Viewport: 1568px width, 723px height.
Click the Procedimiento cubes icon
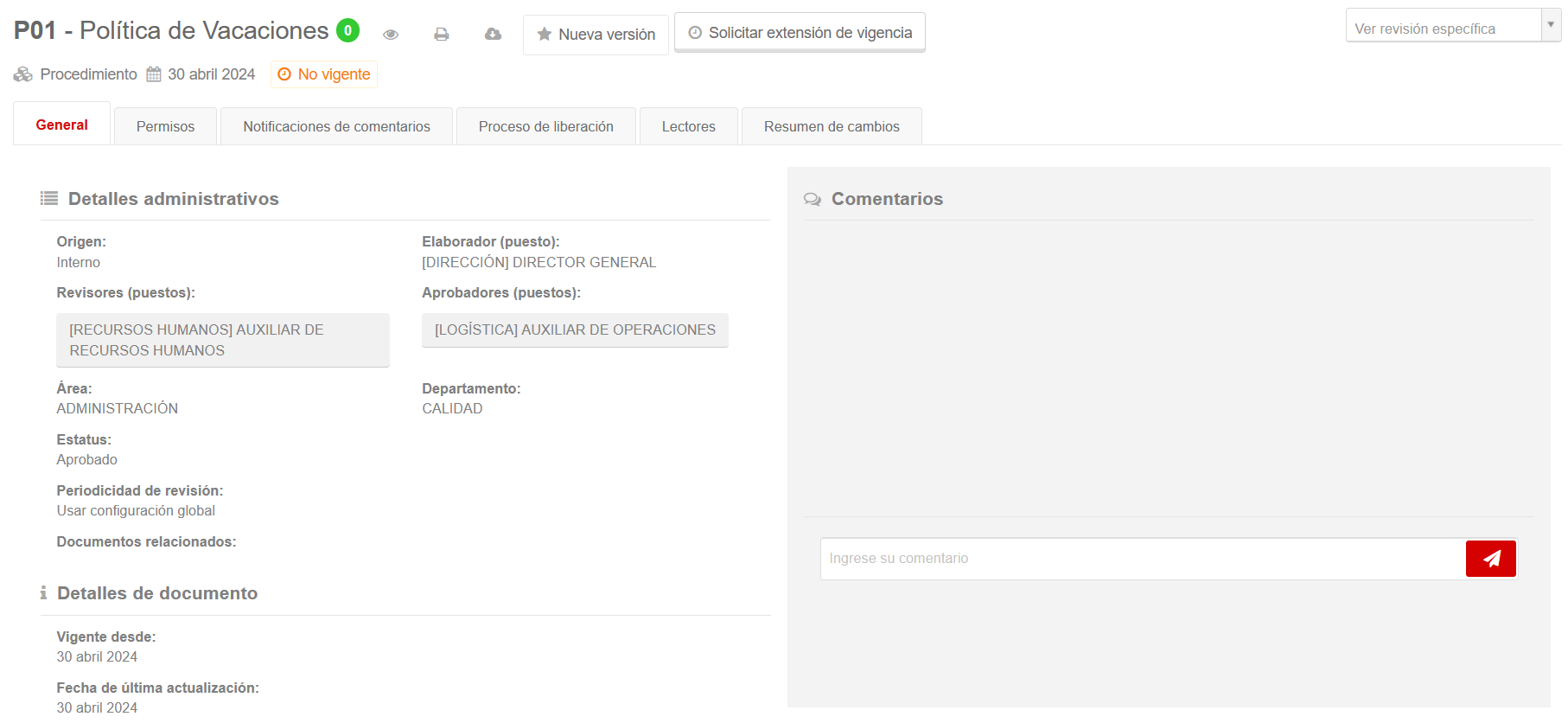[x=23, y=74]
